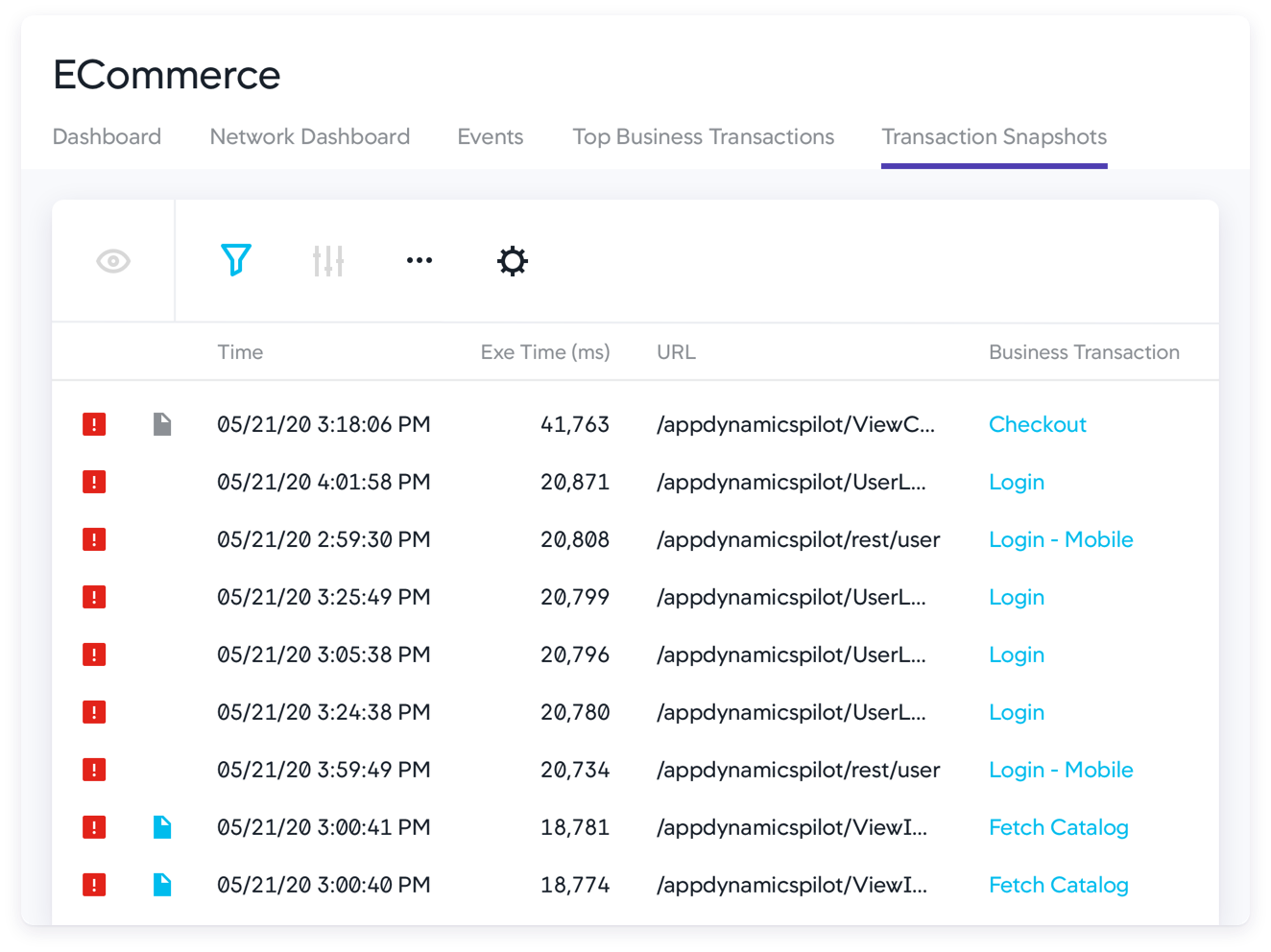Switch to the Dashboard tab
Viewport: 1271px width, 952px height.
[x=107, y=136]
